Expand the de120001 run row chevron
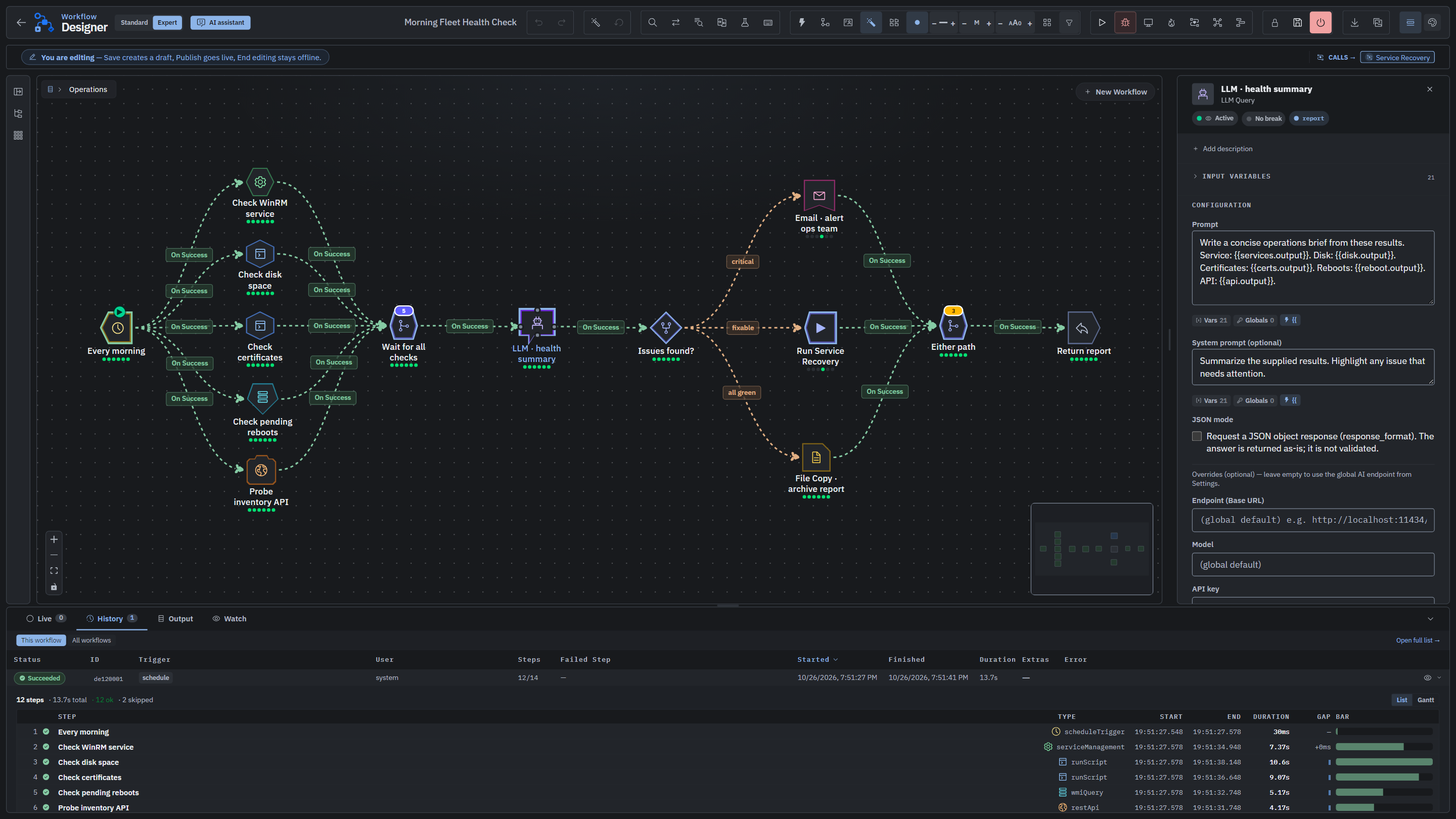 click(x=1439, y=677)
